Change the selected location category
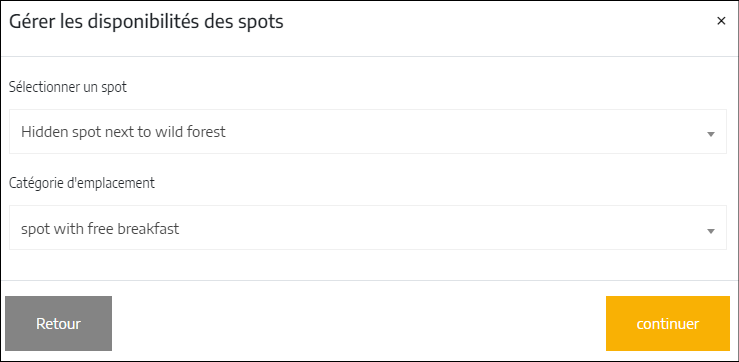 368,228
